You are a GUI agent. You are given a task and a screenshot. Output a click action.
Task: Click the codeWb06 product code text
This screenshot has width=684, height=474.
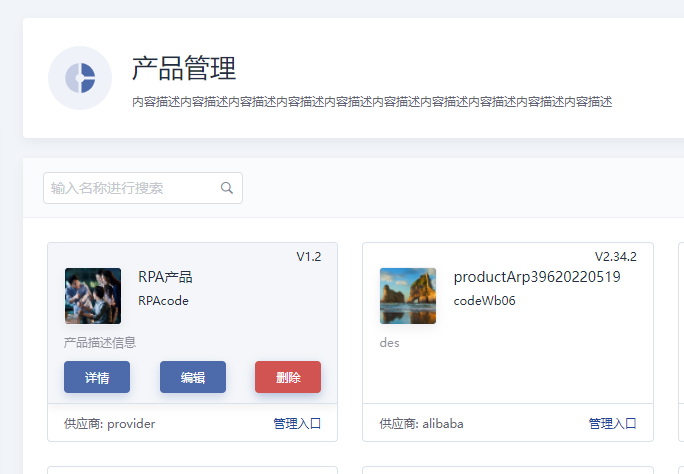[484, 301]
